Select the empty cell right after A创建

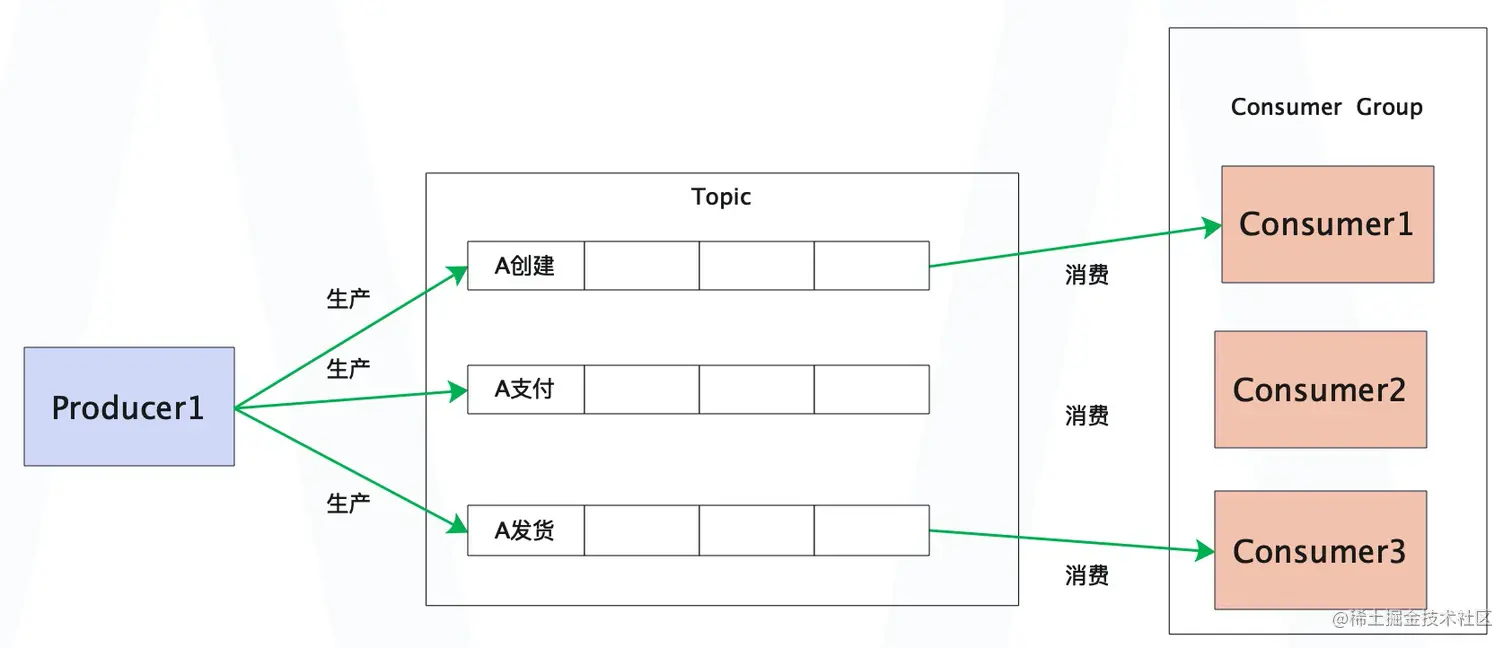pos(641,266)
